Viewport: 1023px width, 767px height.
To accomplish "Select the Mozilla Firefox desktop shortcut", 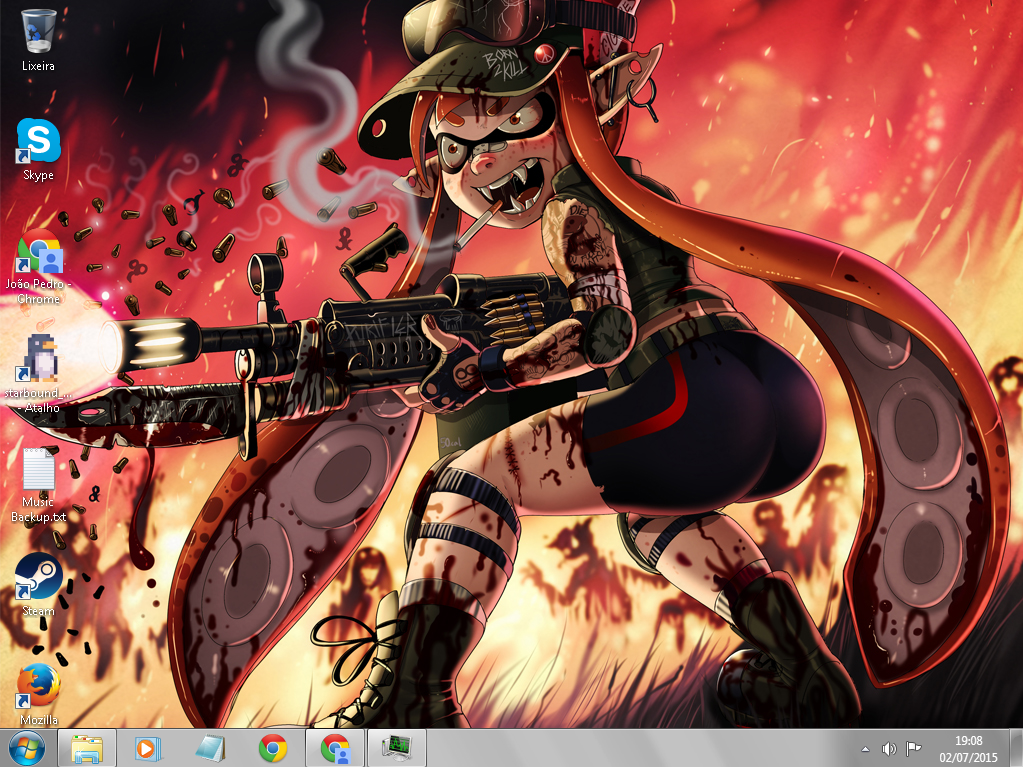I will tap(38, 686).
